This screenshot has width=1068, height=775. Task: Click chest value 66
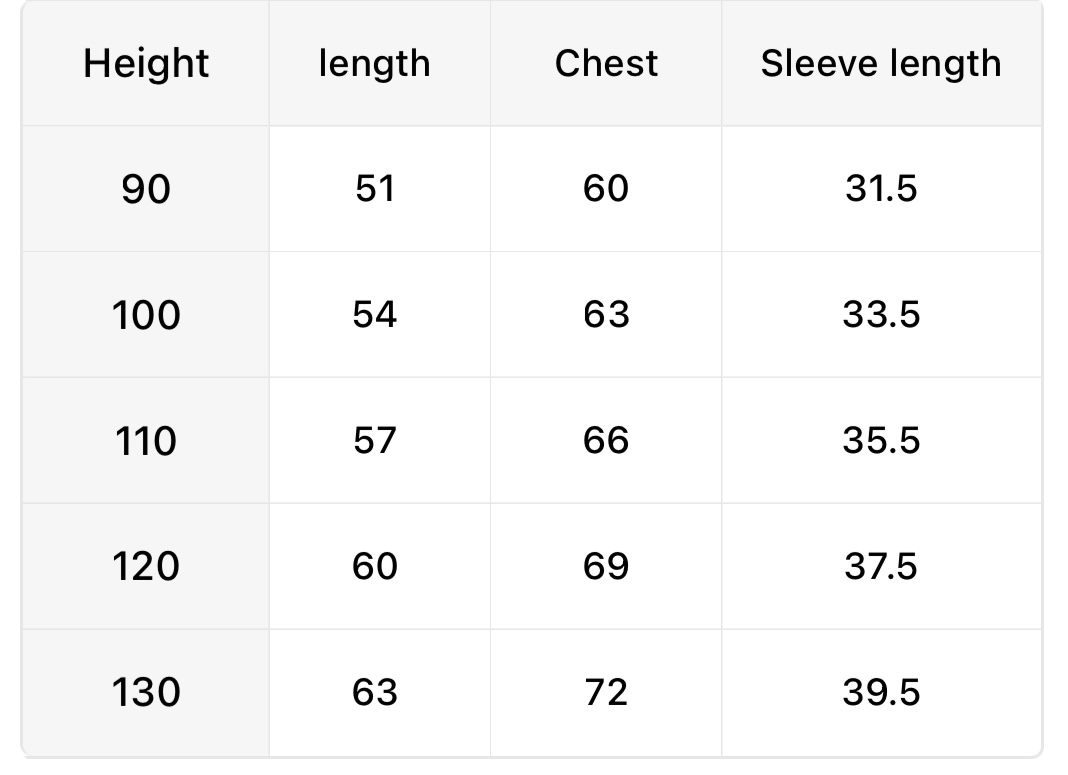pos(606,441)
